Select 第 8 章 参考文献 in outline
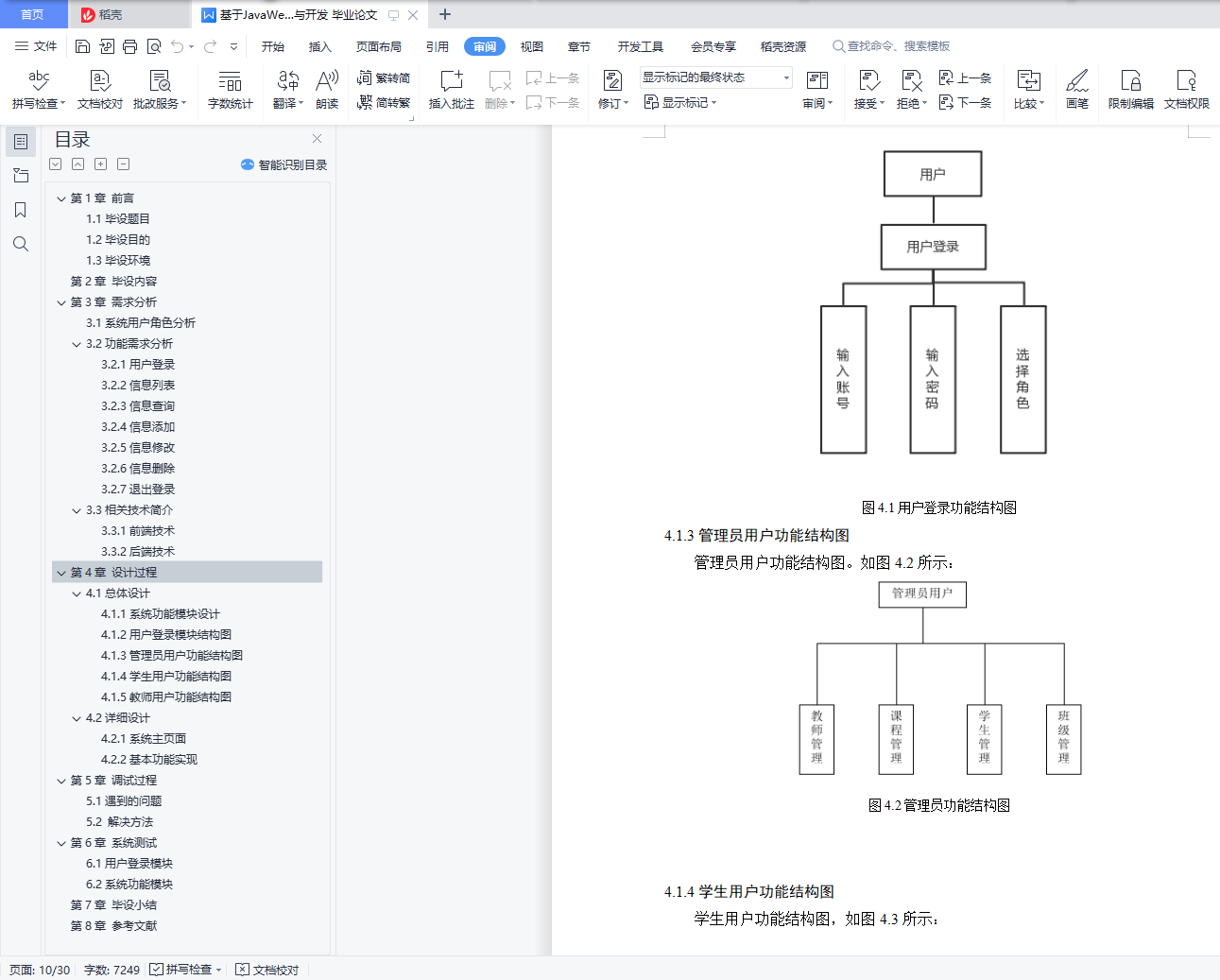 pyautogui.click(x=113, y=926)
